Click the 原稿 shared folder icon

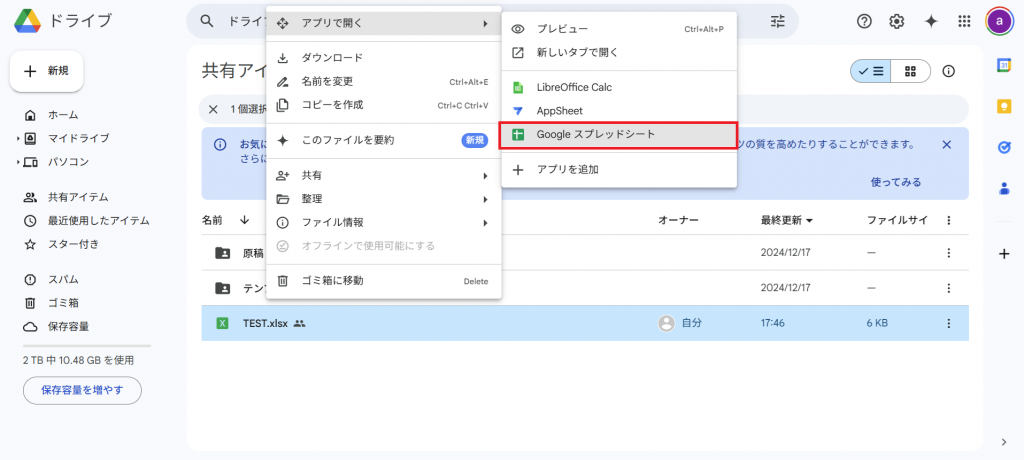click(x=223, y=253)
